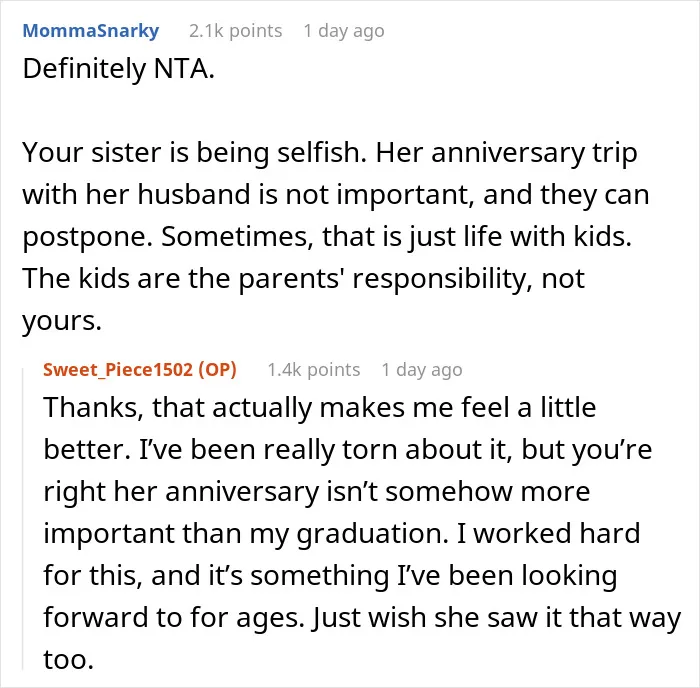Click the word 'Thanks,' starting the reply
The width and height of the screenshot is (700, 688).
93,408
